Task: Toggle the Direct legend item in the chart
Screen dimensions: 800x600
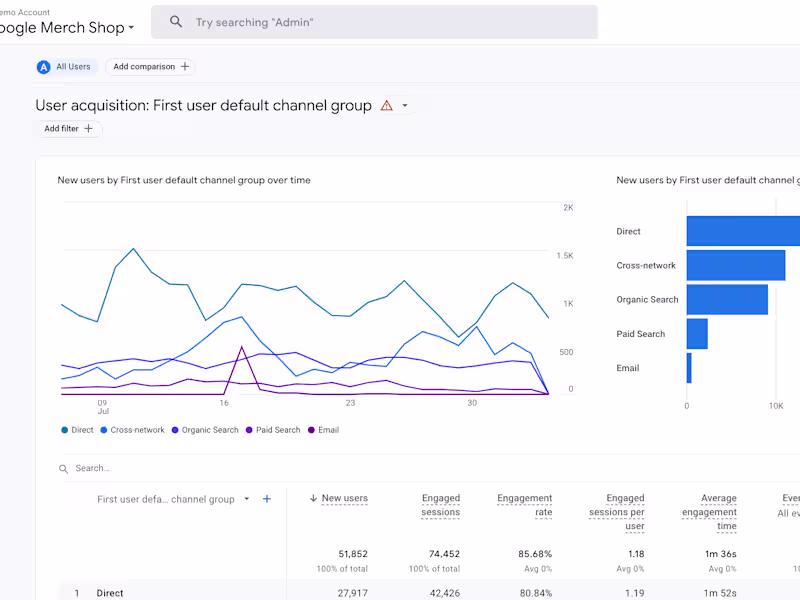Action: point(77,430)
